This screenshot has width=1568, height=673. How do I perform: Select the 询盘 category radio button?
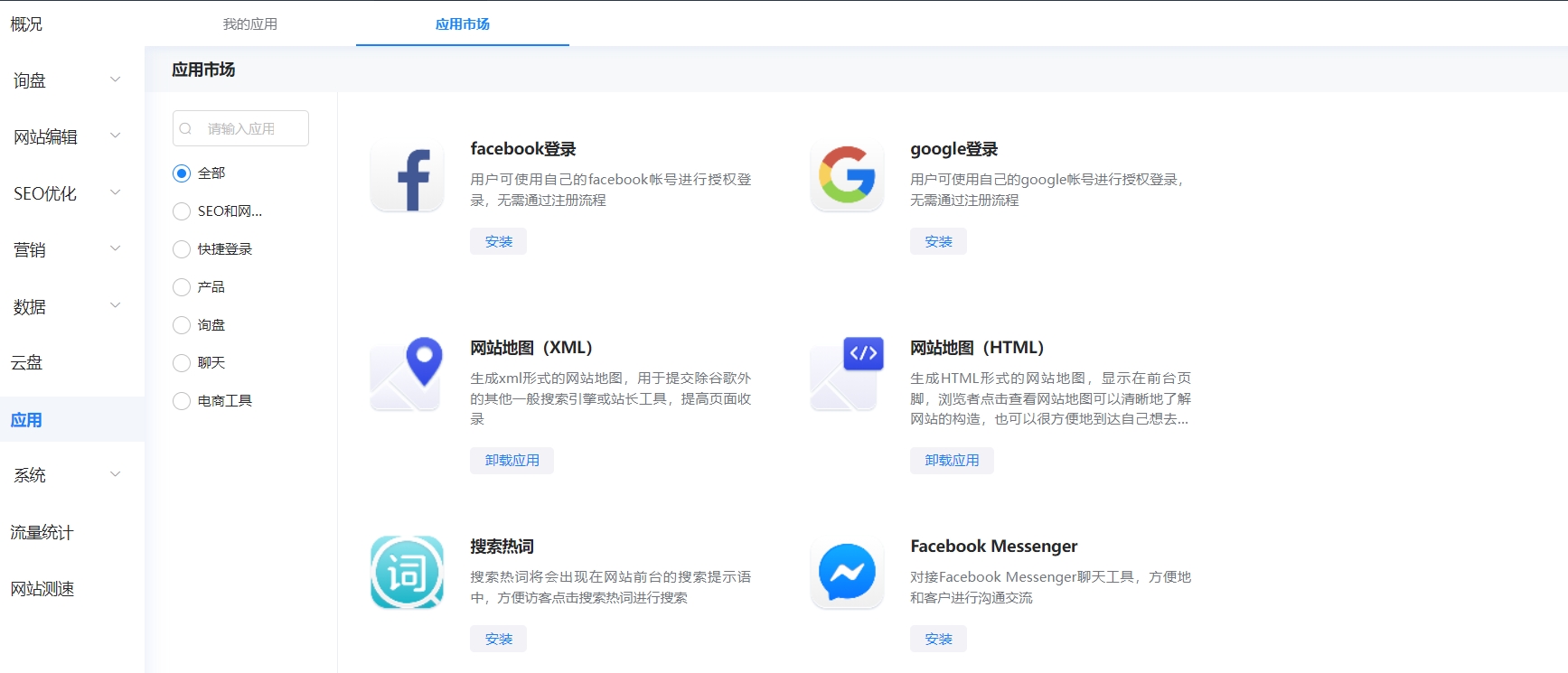click(x=182, y=325)
